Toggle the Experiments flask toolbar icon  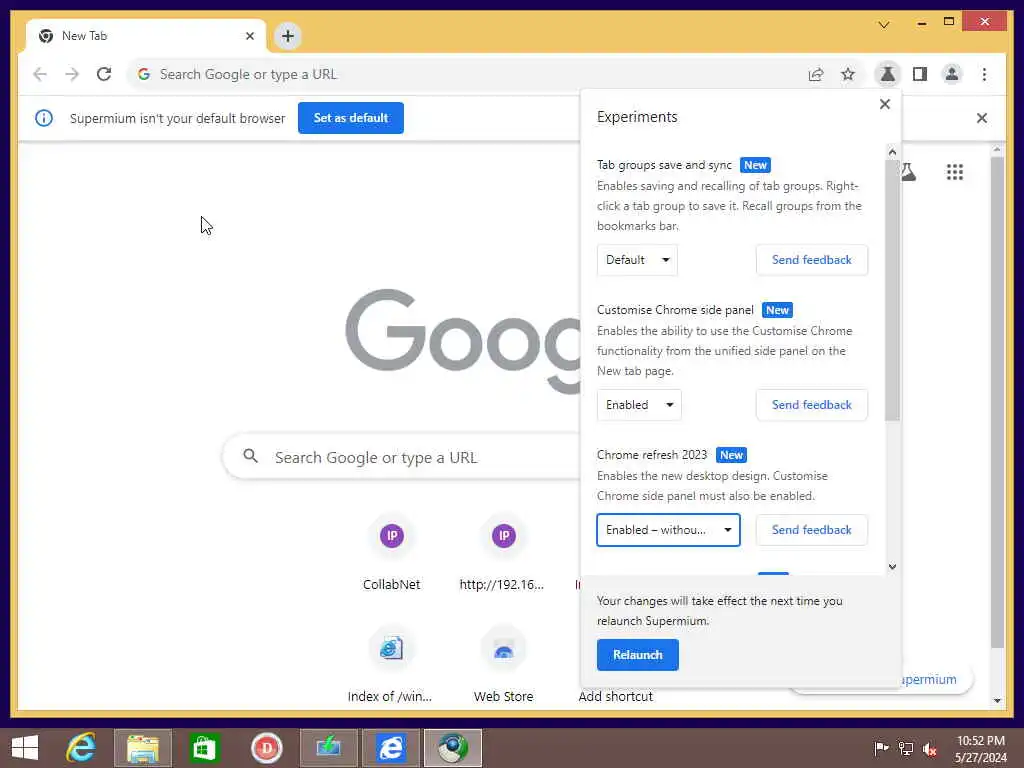[x=888, y=74]
